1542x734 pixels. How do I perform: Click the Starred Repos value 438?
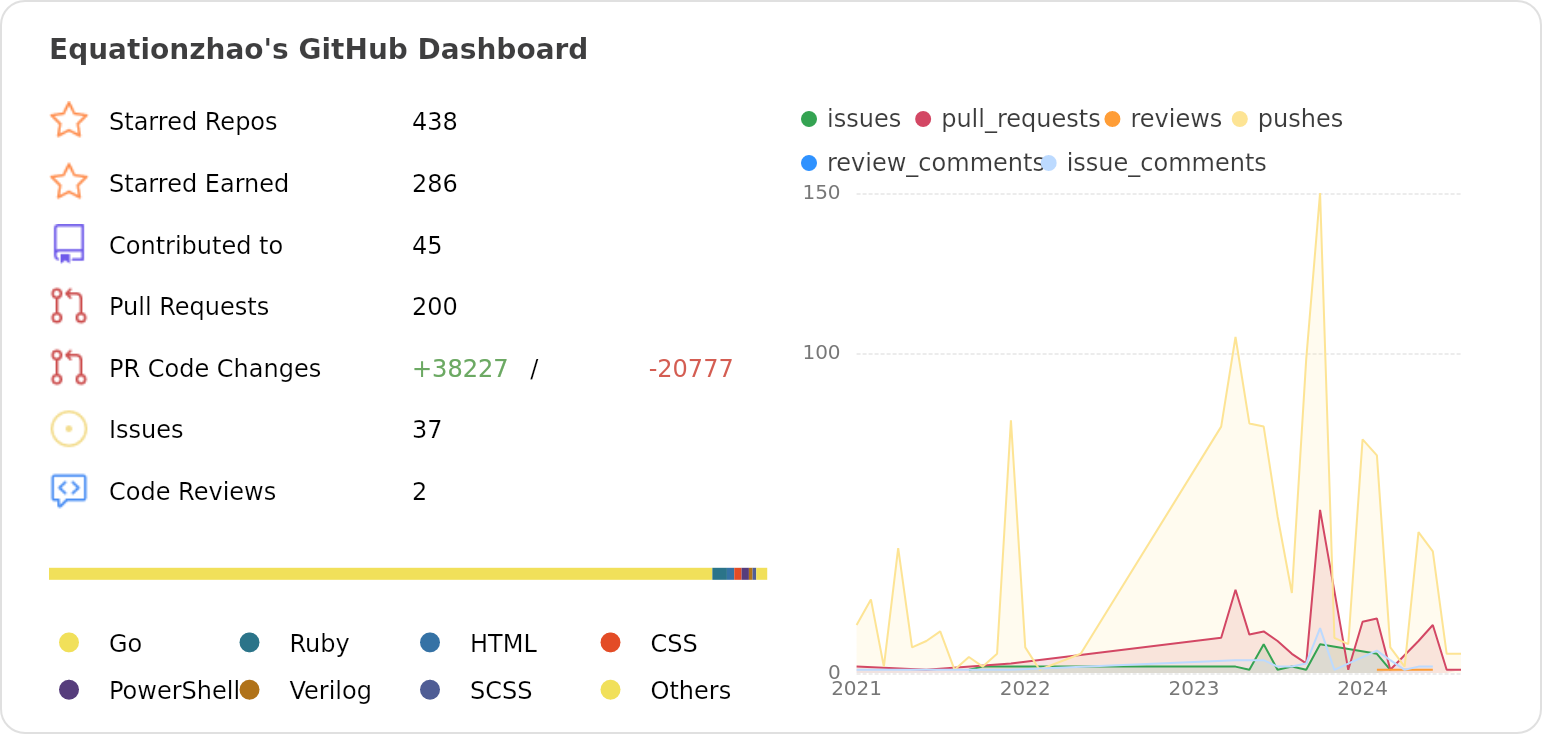[435, 122]
